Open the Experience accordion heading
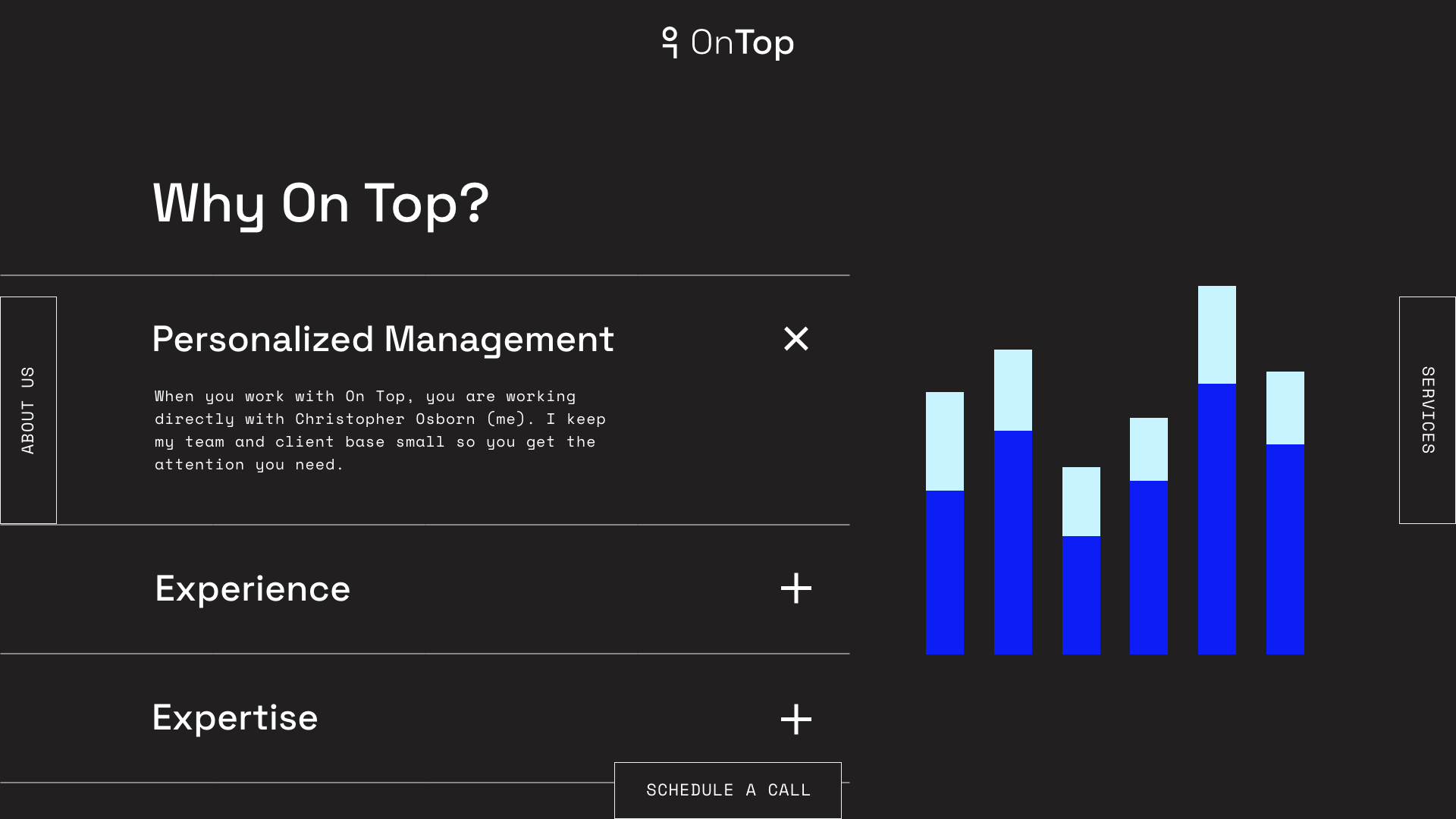Screen dimensions: 1456x819 coord(253,589)
